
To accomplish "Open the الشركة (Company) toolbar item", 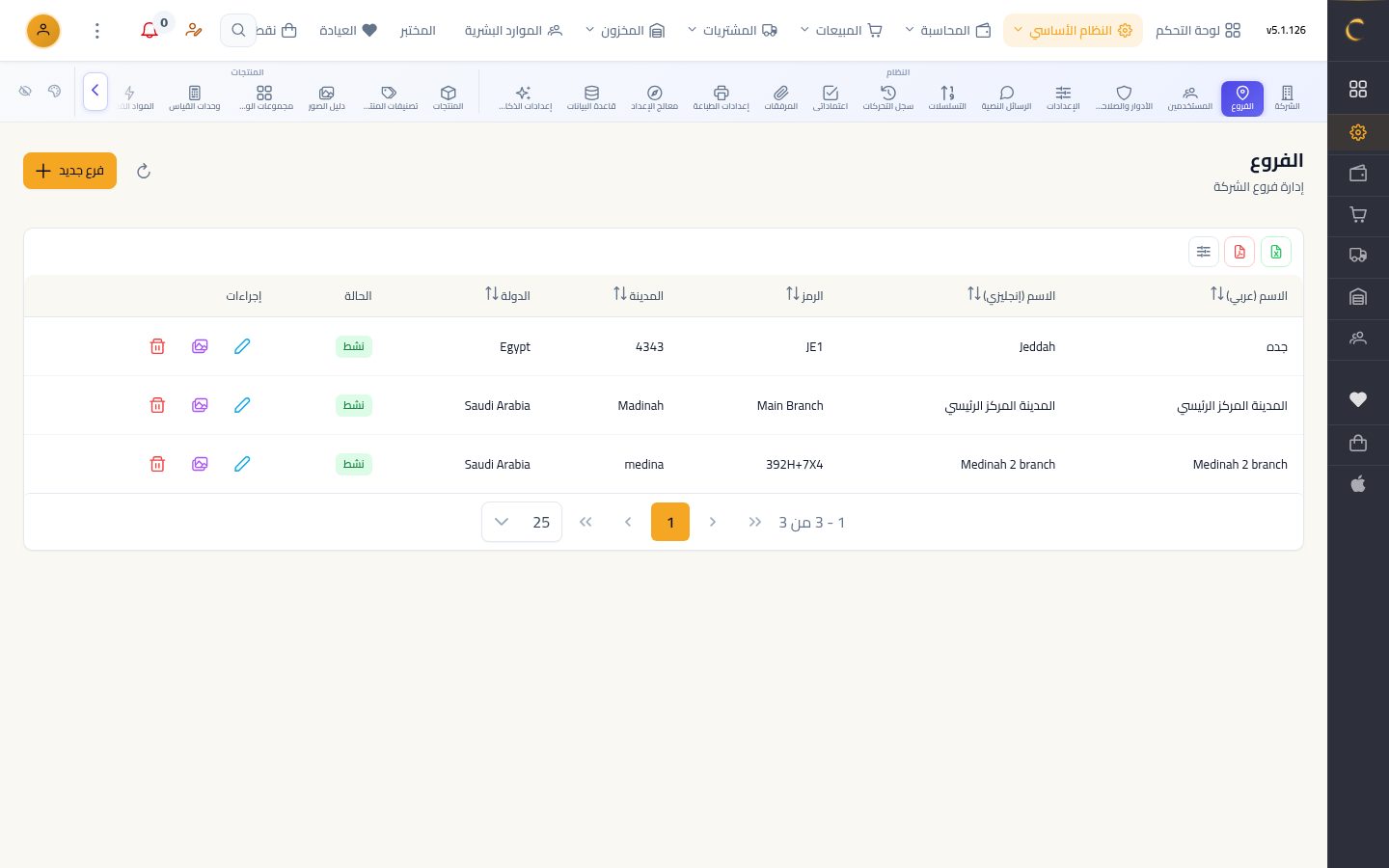I will (x=1287, y=97).
